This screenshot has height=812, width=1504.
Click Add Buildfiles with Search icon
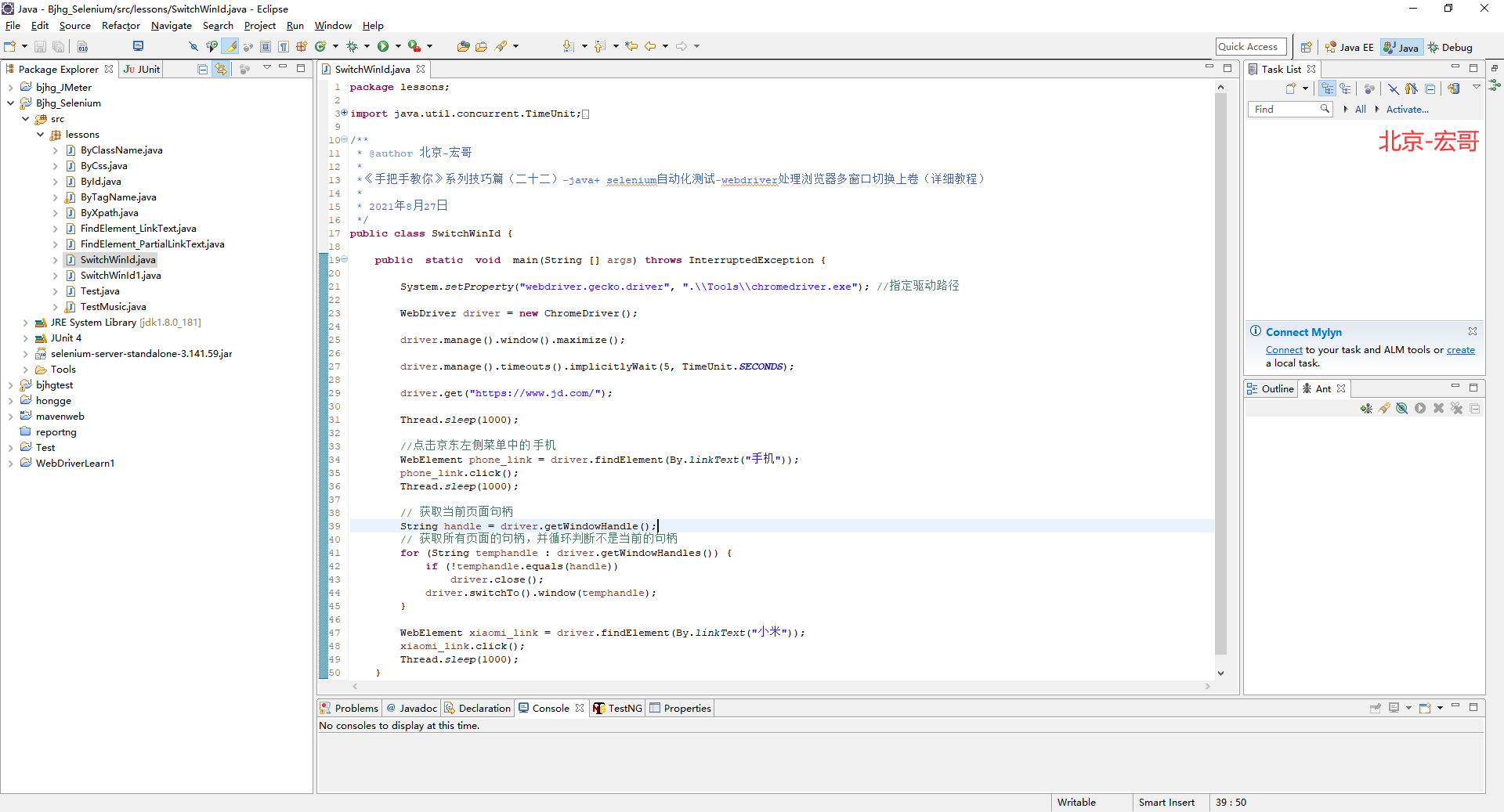click(1384, 409)
